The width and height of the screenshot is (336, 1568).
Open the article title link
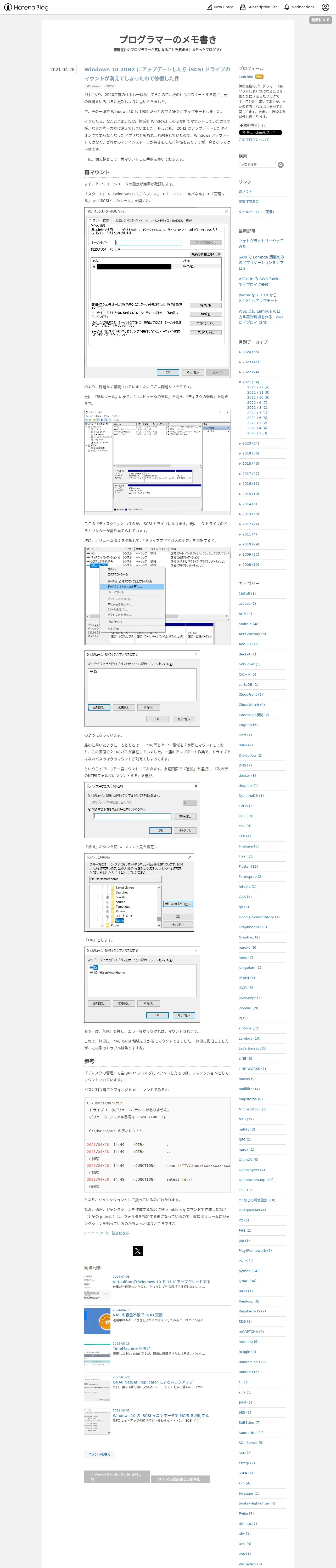(x=157, y=74)
